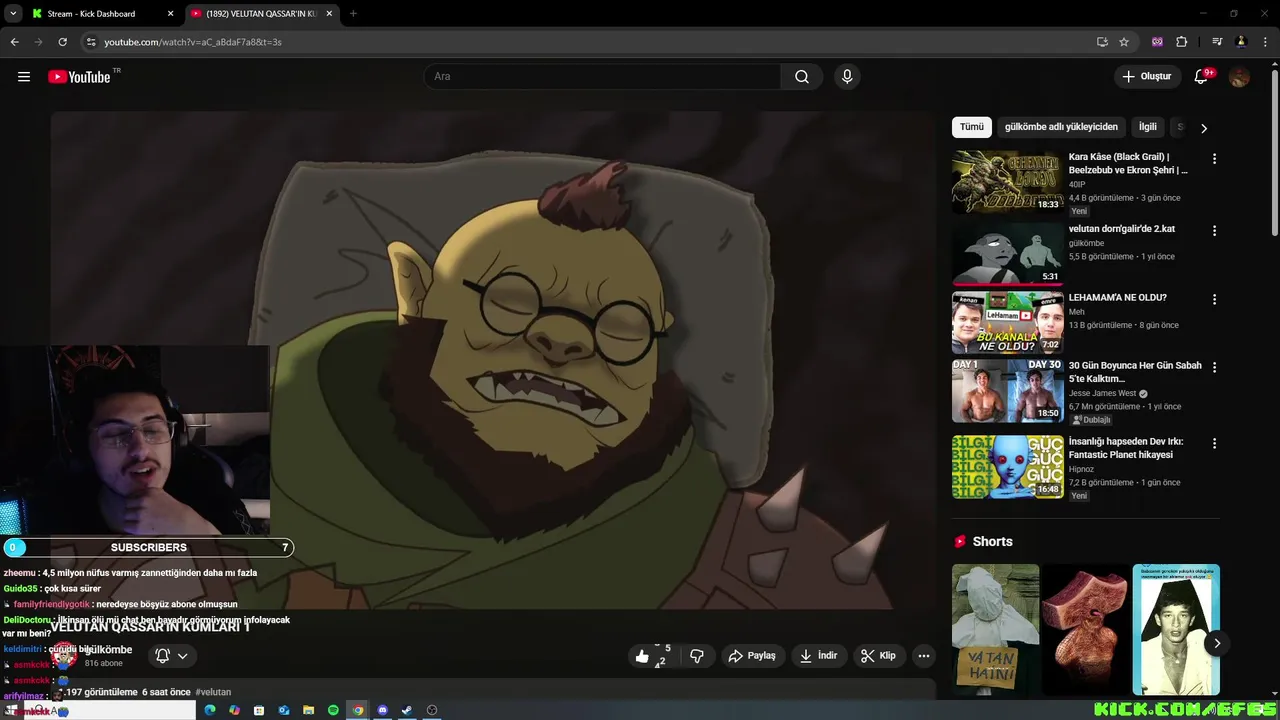1280x720 pixels.
Task: Open velutan dorn'galir'de 2.kat thumbnail
Action: click(x=1007, y=253)
